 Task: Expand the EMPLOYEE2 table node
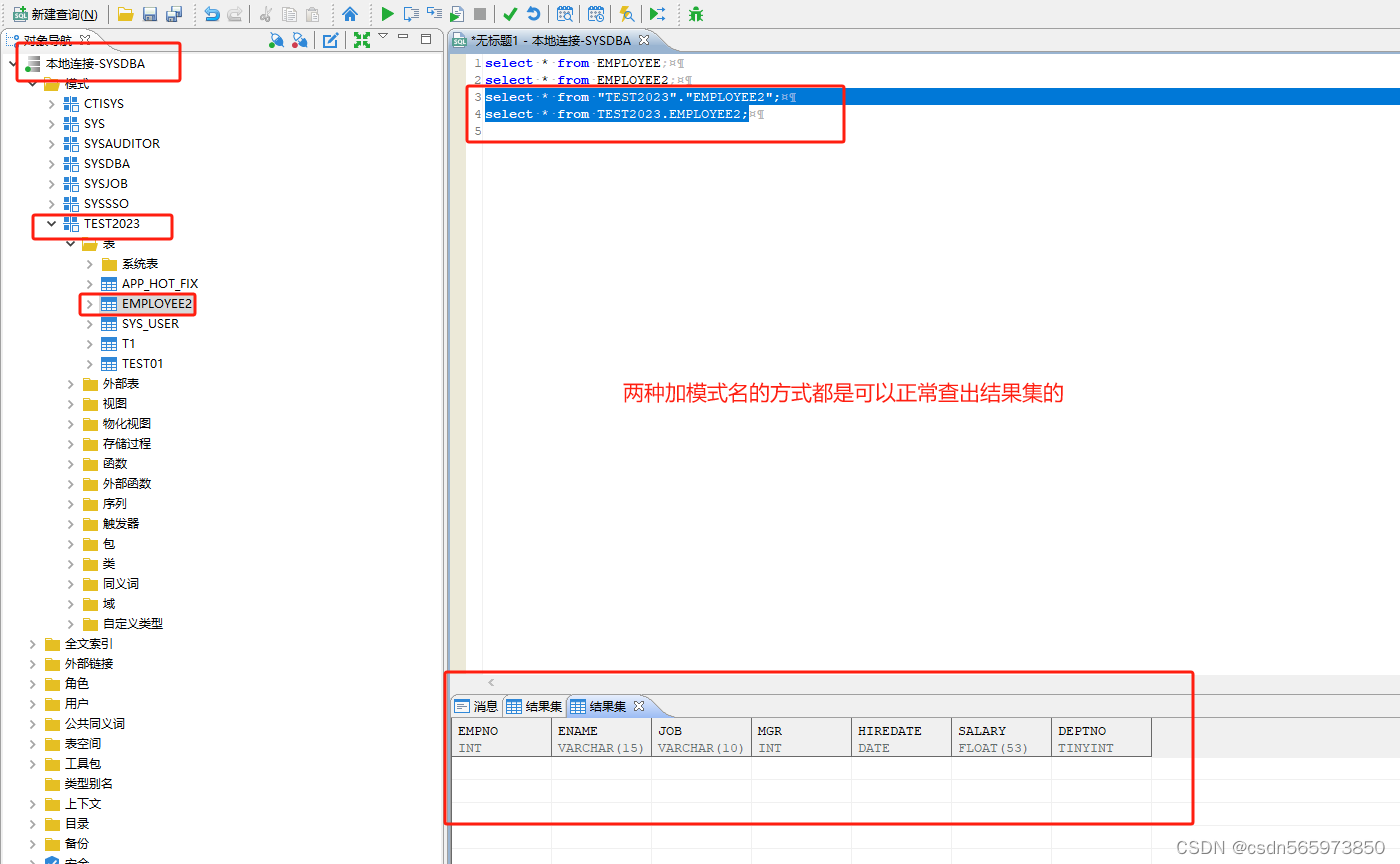point(90,304)
